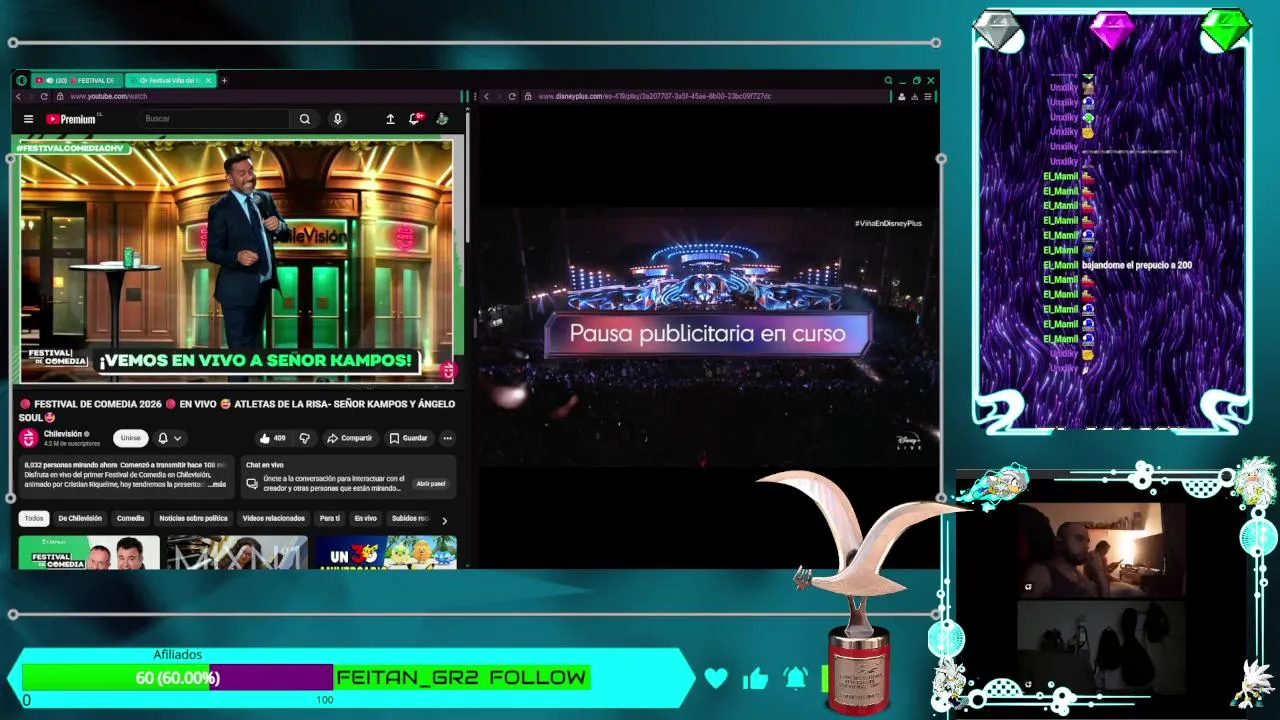
Task: Open the YouTube upload/create icon
Action: tap(390, 119)
